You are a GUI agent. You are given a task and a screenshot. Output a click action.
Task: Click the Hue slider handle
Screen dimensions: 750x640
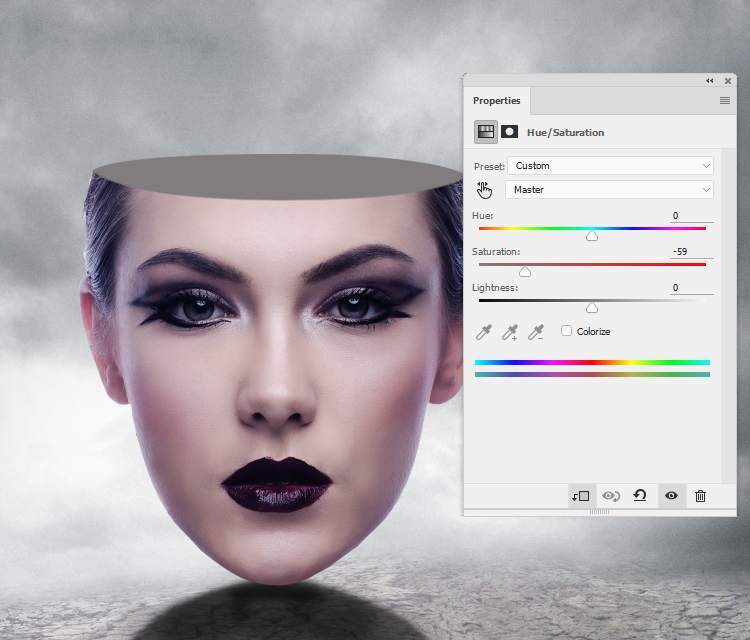coord(592,236)
